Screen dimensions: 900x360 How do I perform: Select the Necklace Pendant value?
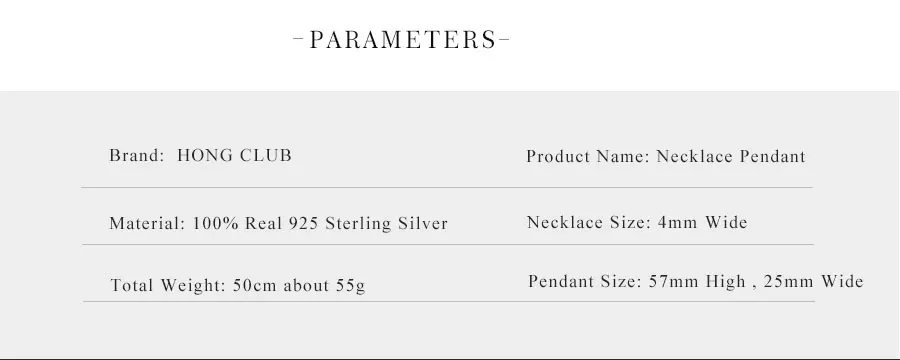tap(731, 156)
